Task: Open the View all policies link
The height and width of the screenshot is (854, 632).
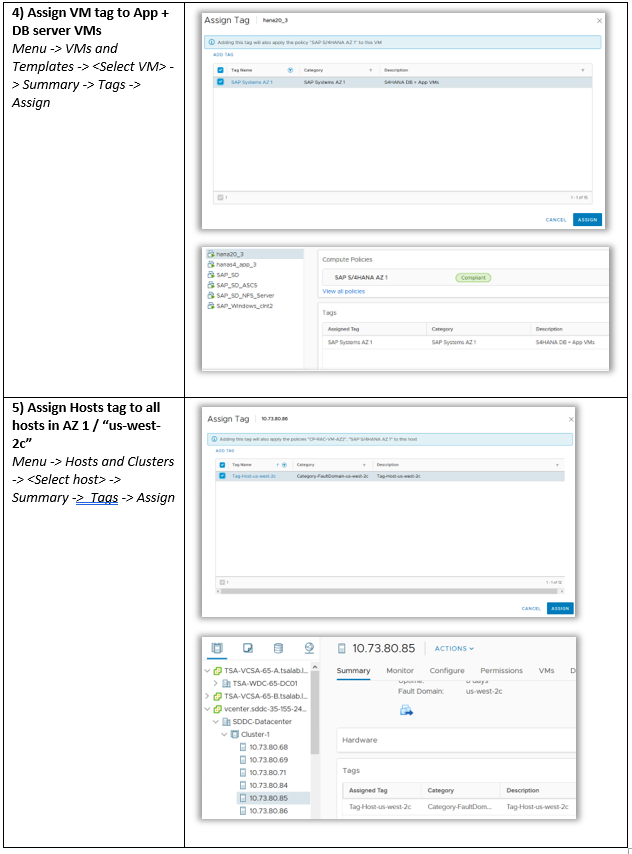Action: [343, 291]
